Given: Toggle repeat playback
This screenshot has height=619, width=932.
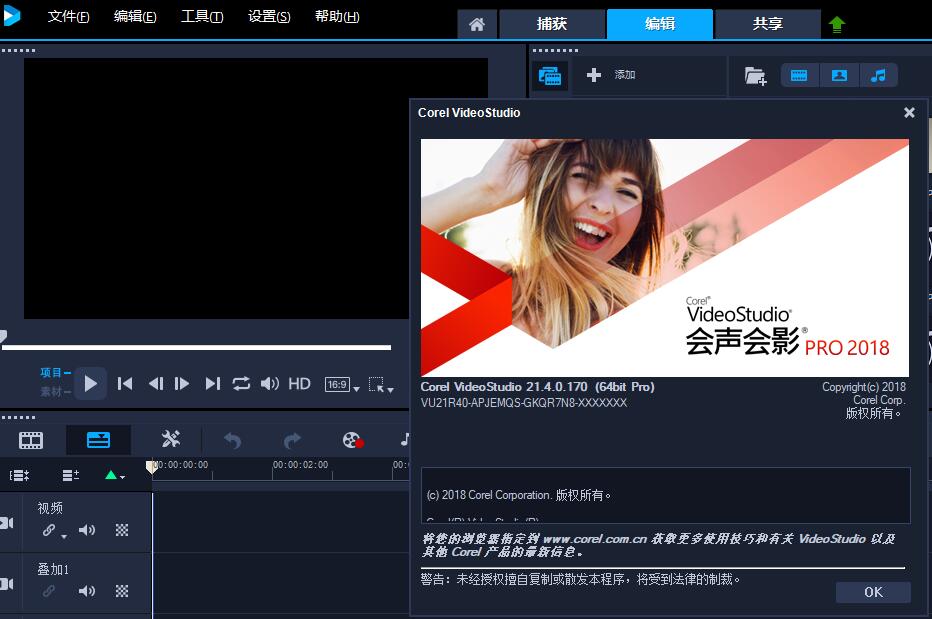Looking at the screenshot, I should tap(241, 384).
